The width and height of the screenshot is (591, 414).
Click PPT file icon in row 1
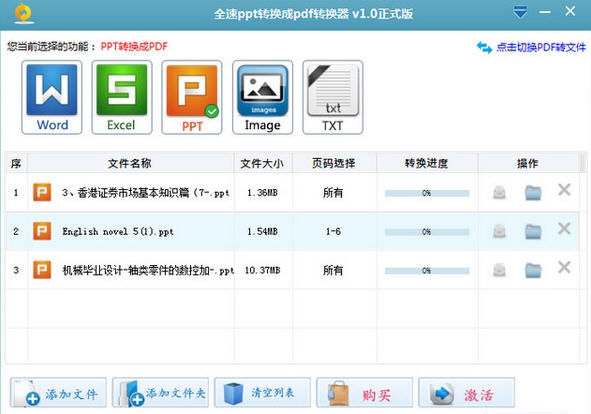coord(42,192)
